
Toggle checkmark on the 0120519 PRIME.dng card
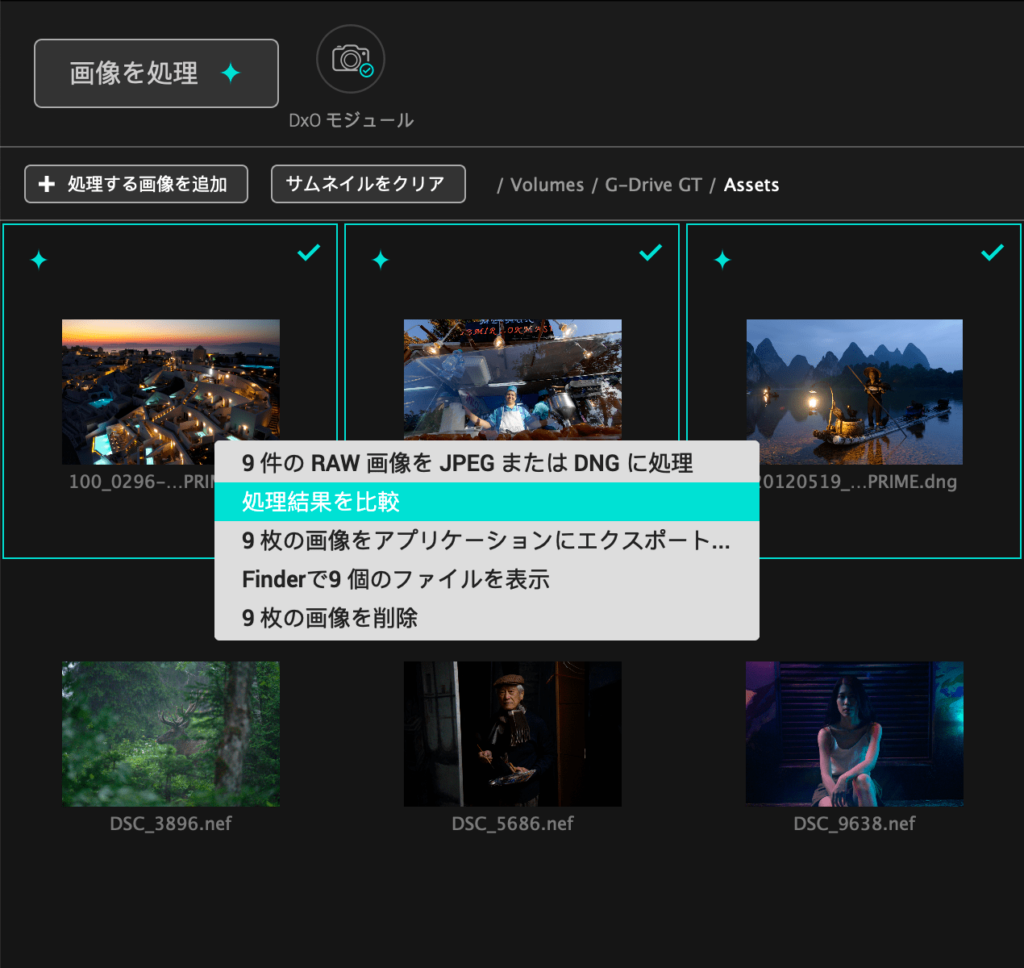click(x=992, y=252)
